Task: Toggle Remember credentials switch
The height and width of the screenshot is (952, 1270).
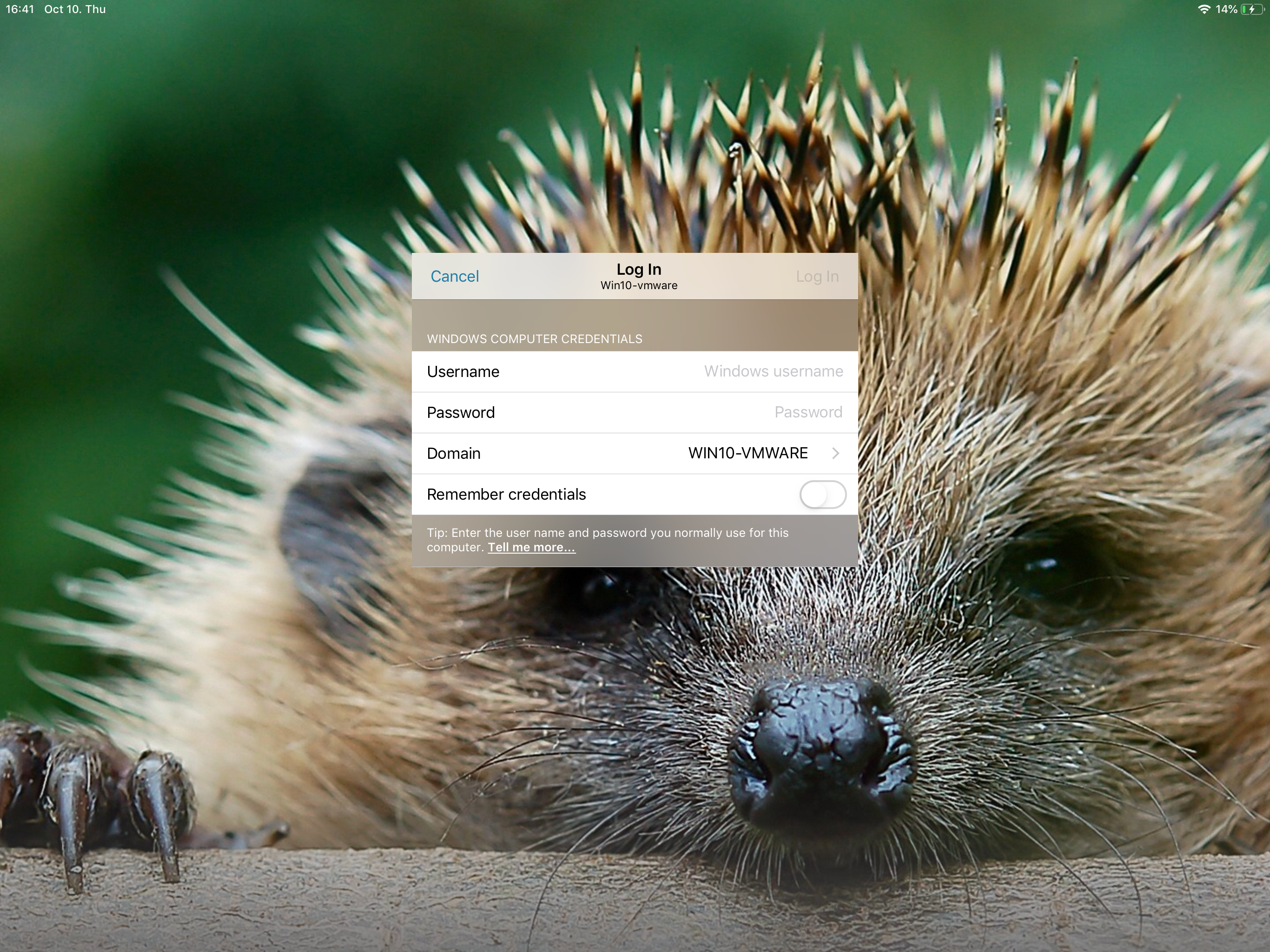Action: point(822,495)
